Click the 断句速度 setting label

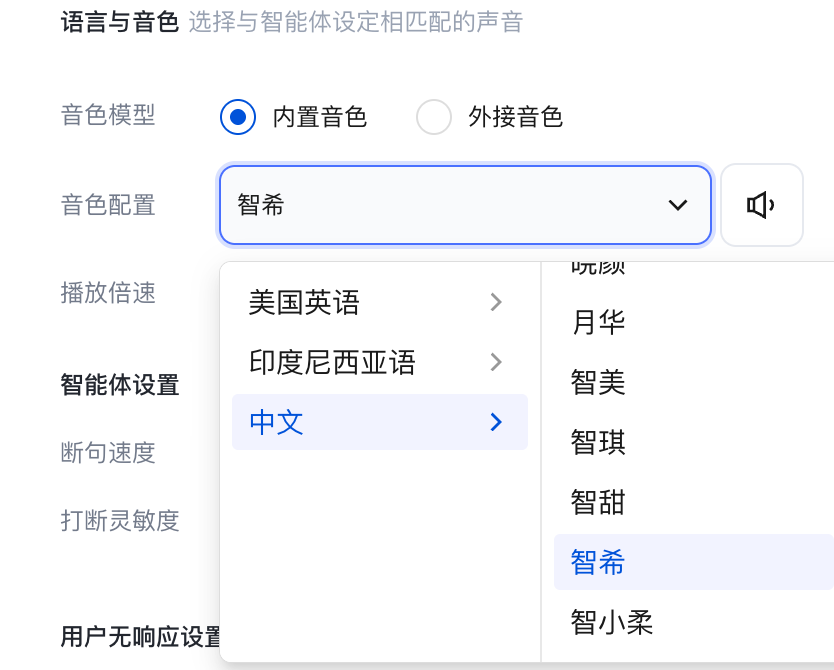coord(108,453)
